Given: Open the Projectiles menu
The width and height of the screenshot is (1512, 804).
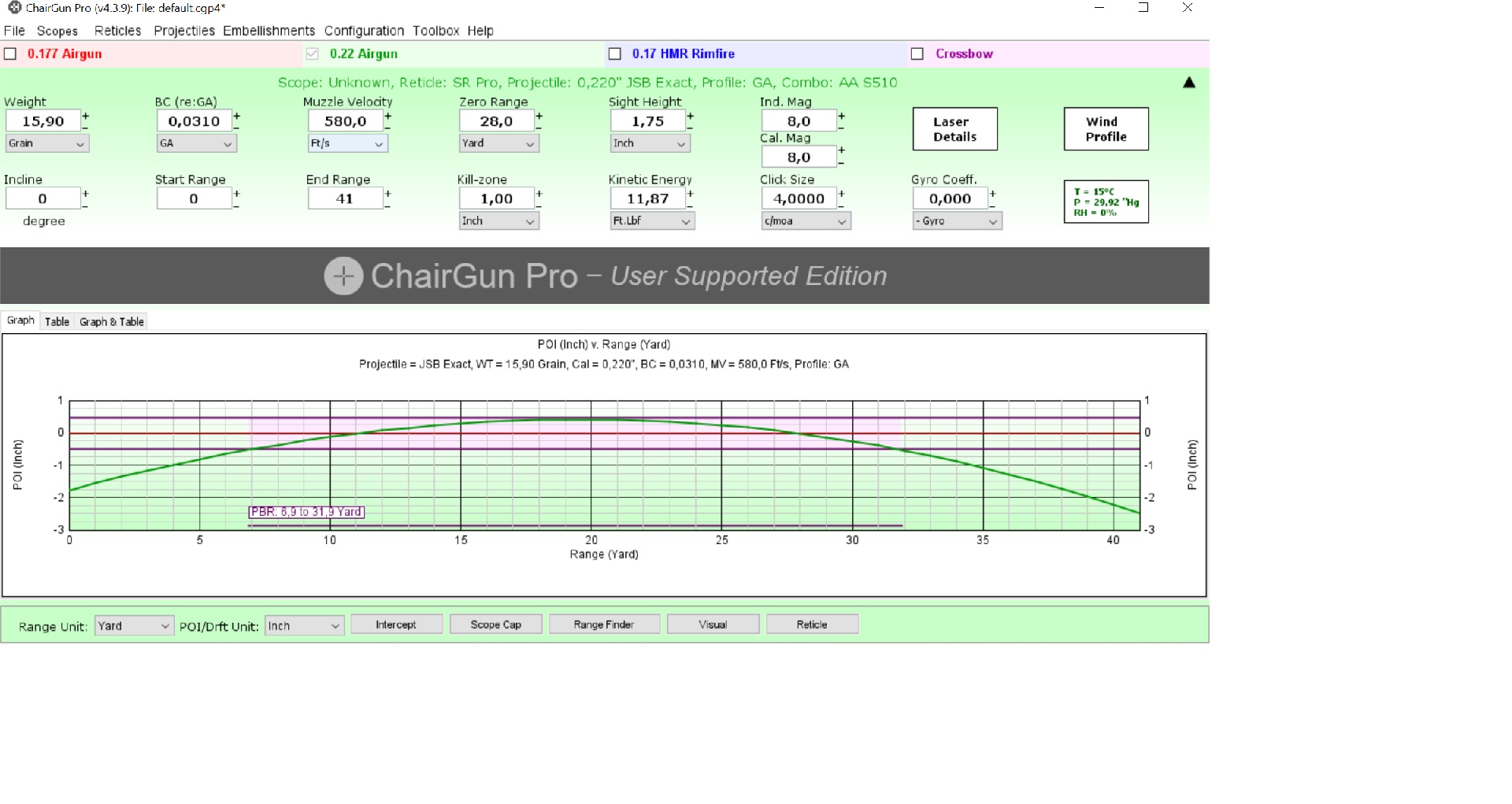Looking at the screenshot, I should (x=184, y=31).
